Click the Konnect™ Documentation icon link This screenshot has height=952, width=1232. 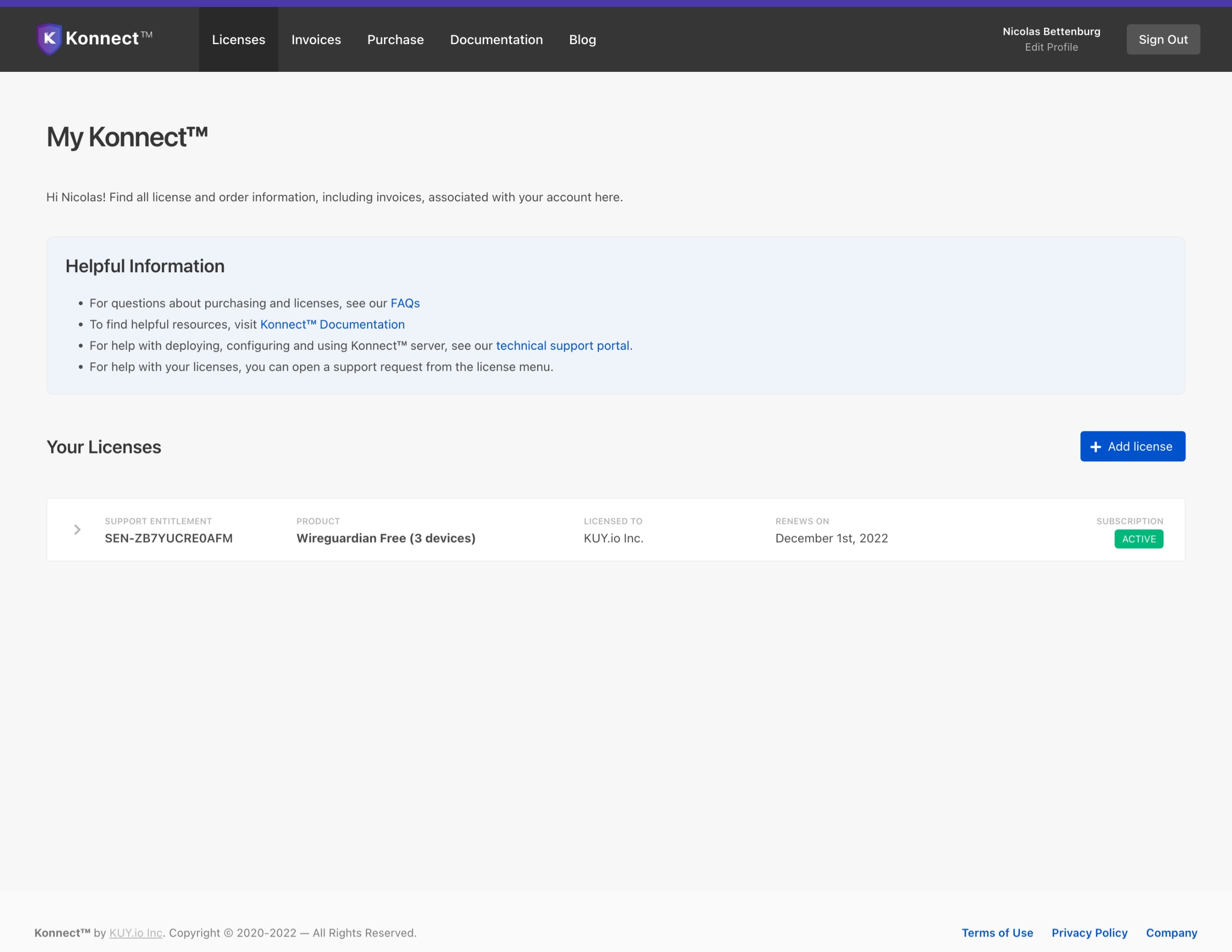coord(333,324)
